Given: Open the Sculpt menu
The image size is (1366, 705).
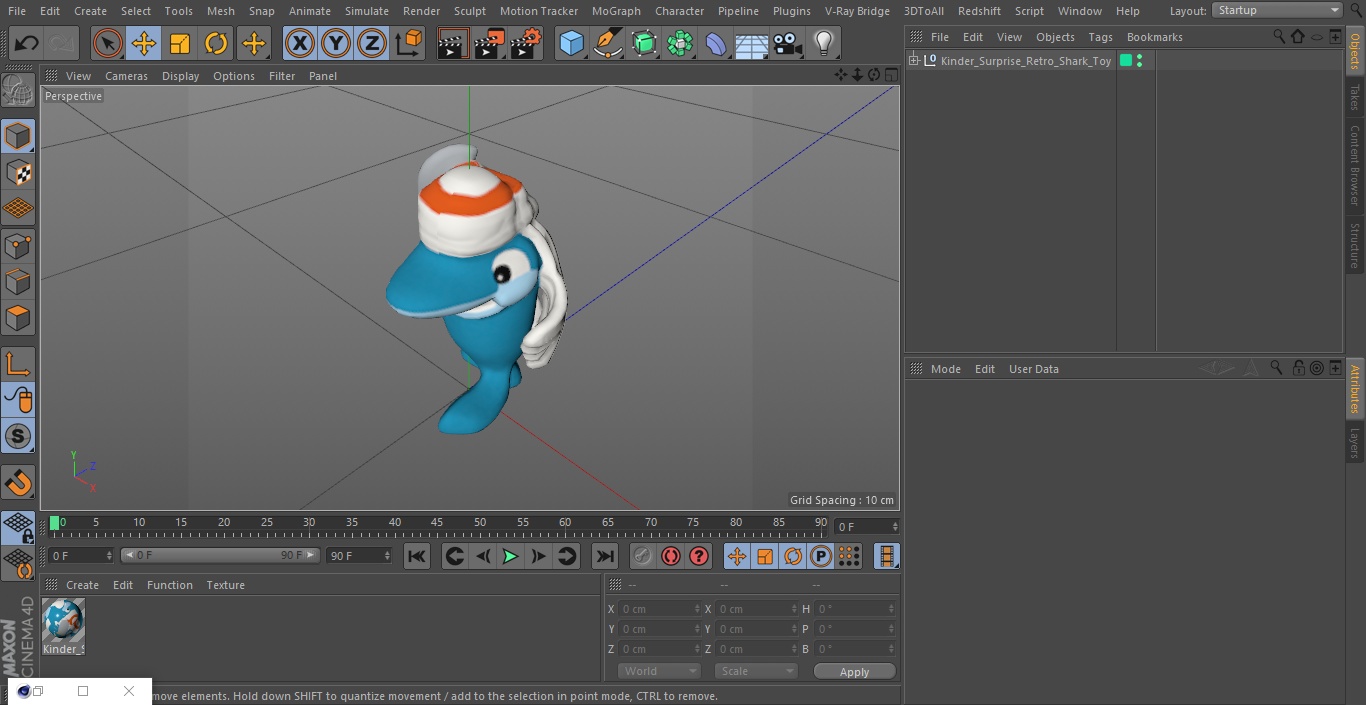Looking at the screenshot, I should click(x=470, y=11).
